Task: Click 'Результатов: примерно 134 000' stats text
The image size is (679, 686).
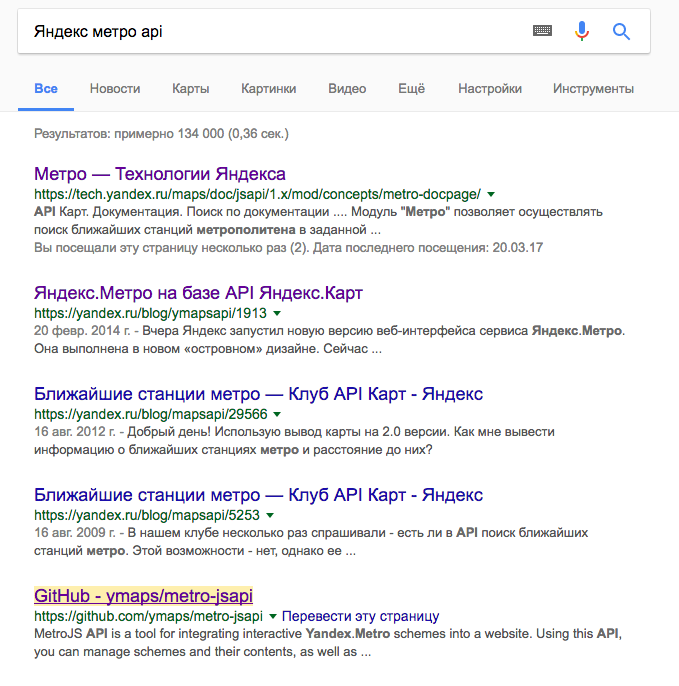Action: pos(161,133)
